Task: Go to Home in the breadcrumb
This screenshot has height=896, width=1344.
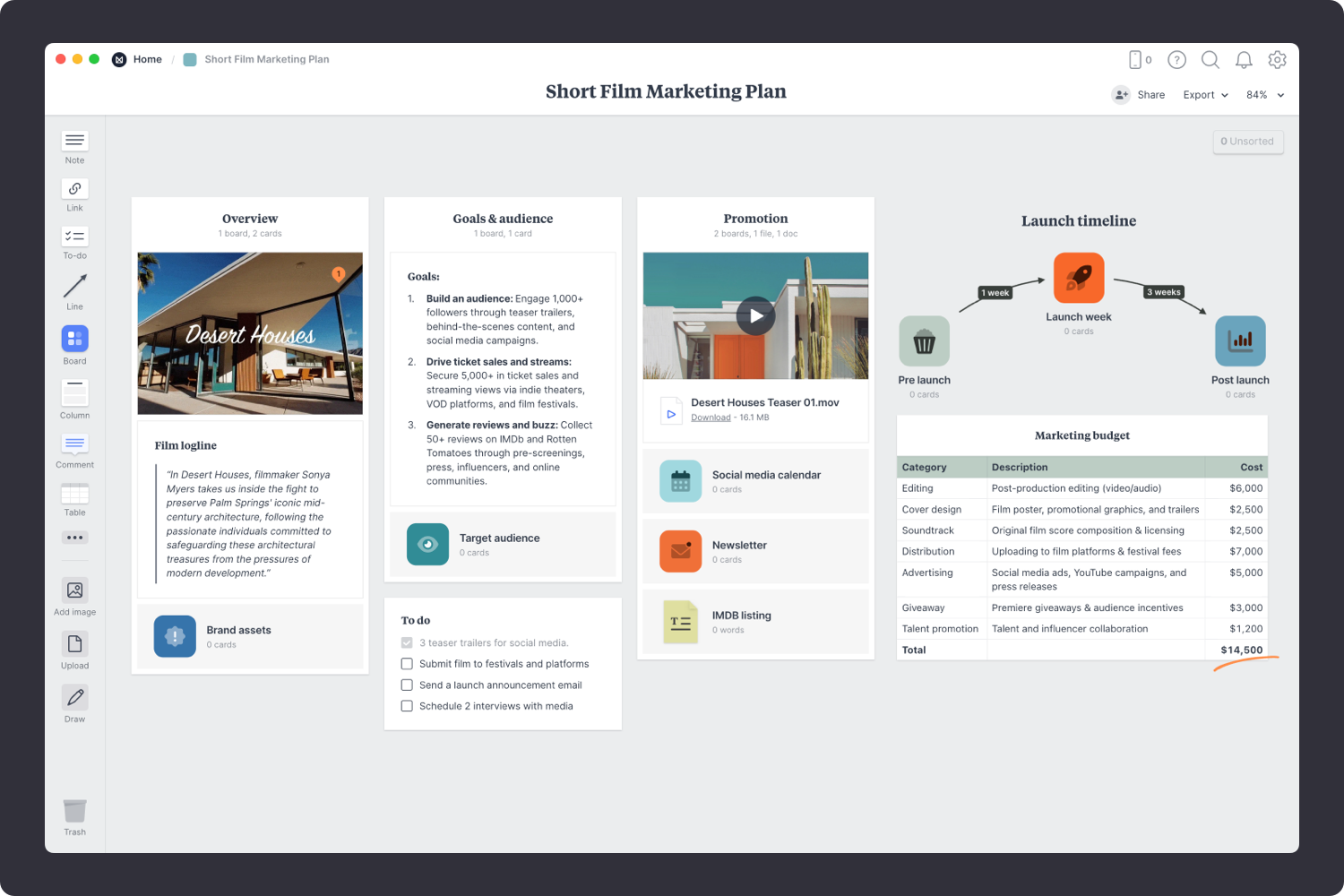Action: (147, 59)
